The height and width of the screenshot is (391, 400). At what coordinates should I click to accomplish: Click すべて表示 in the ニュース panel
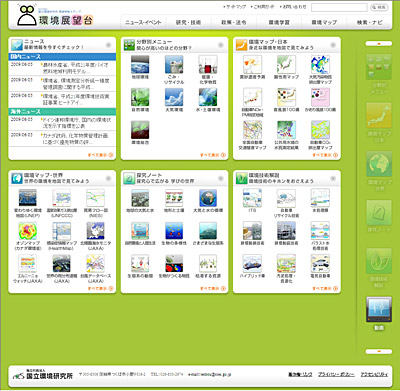coord(100,155)
